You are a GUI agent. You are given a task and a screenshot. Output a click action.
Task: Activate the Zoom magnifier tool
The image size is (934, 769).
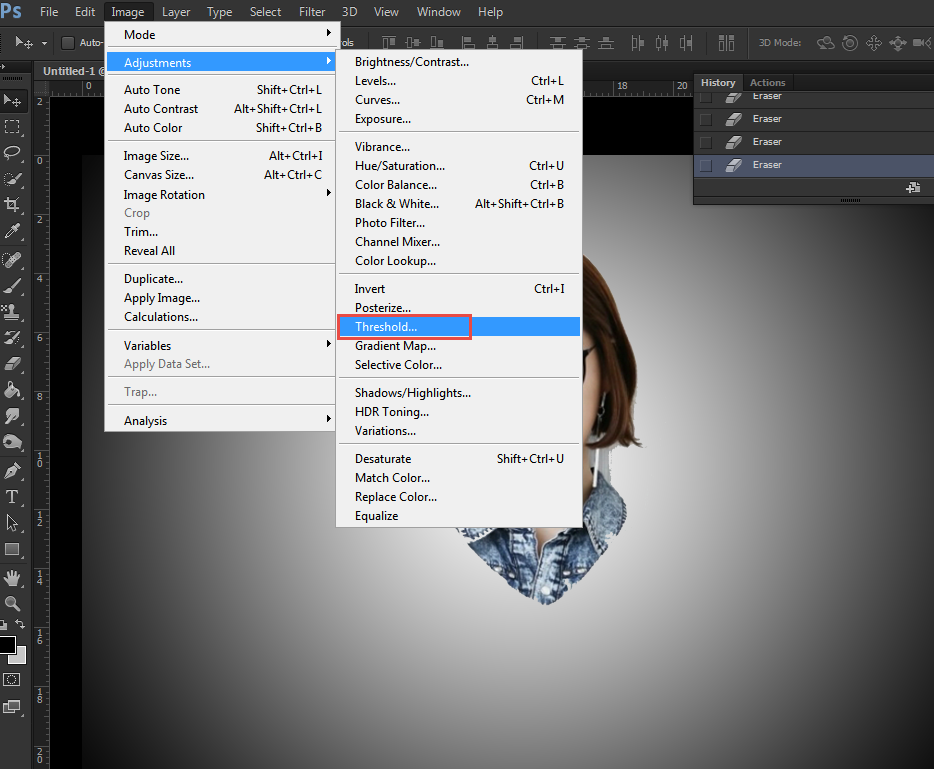[x=13, y=604]
